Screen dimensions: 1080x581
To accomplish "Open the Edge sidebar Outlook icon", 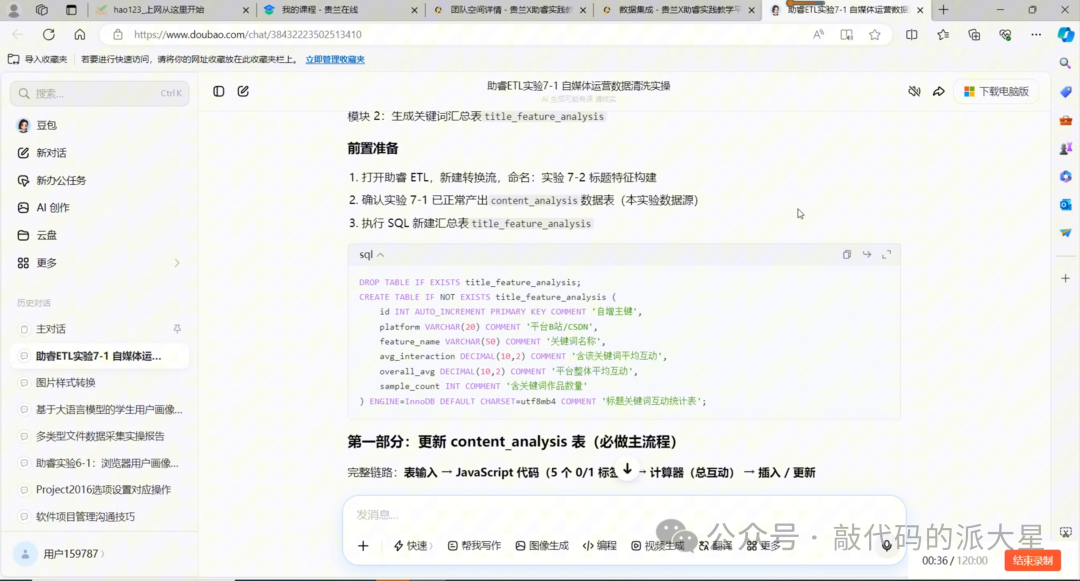I will pos(1066,204).
